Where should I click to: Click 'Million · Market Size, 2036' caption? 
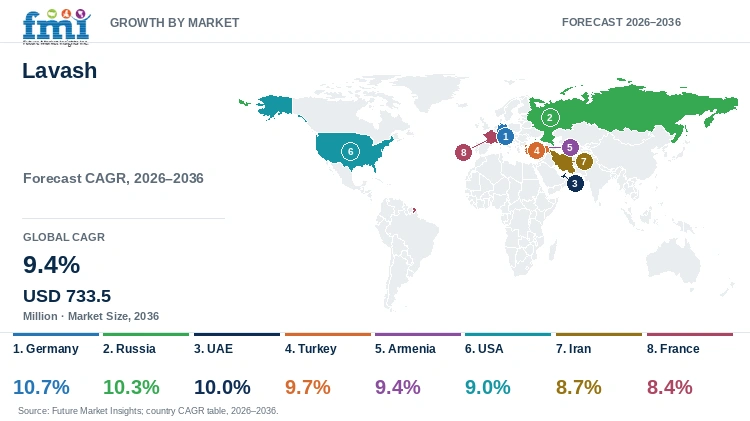pyautogui.click(x=91, y=316)
